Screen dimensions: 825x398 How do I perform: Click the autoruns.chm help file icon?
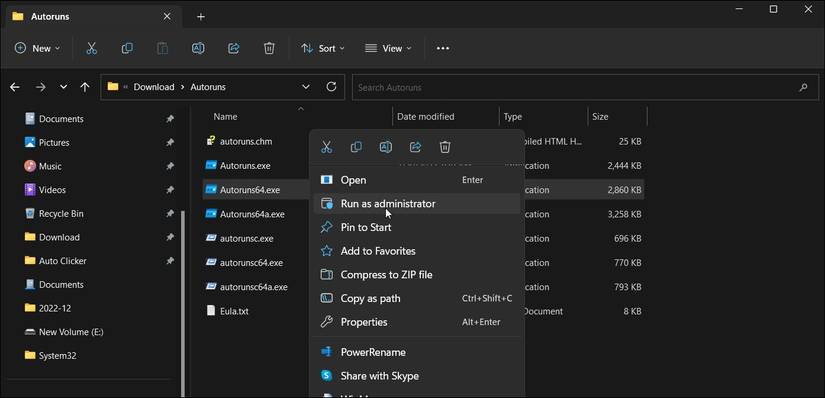click(x=211, y=141)
